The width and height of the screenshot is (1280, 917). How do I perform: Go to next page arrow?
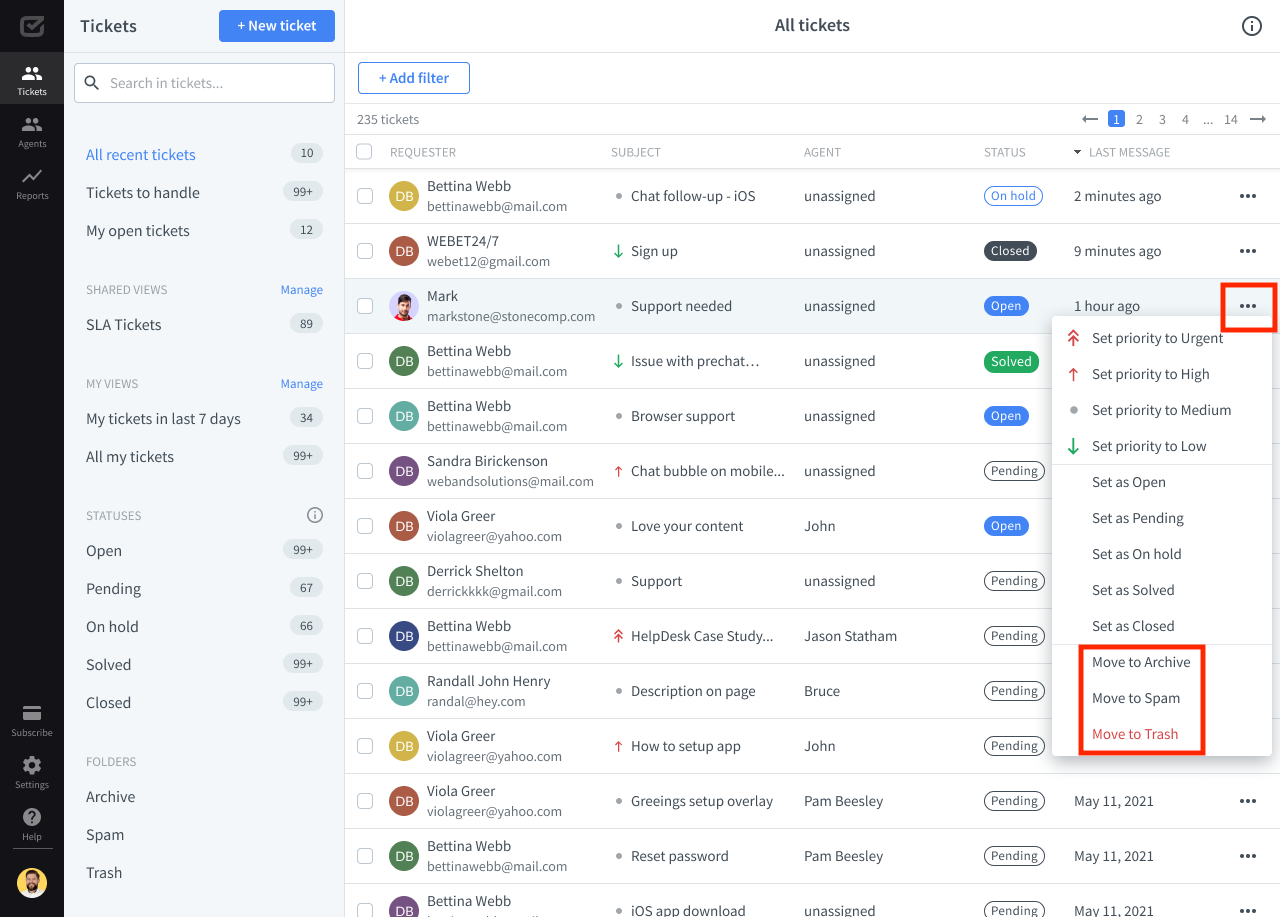[1258, 119]
